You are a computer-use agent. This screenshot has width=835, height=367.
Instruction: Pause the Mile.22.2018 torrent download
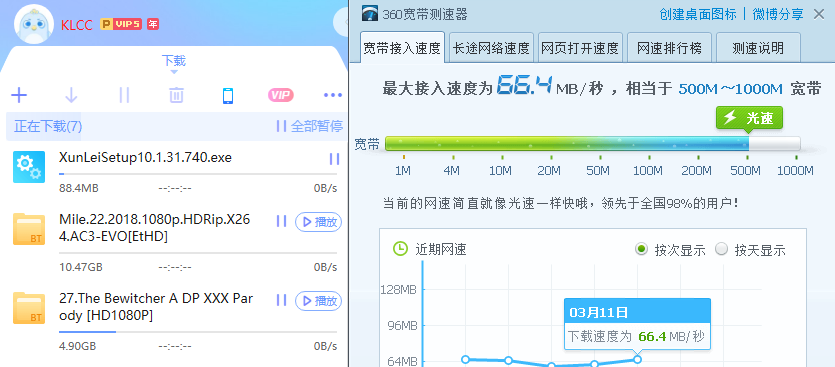(x=282, y=221)
